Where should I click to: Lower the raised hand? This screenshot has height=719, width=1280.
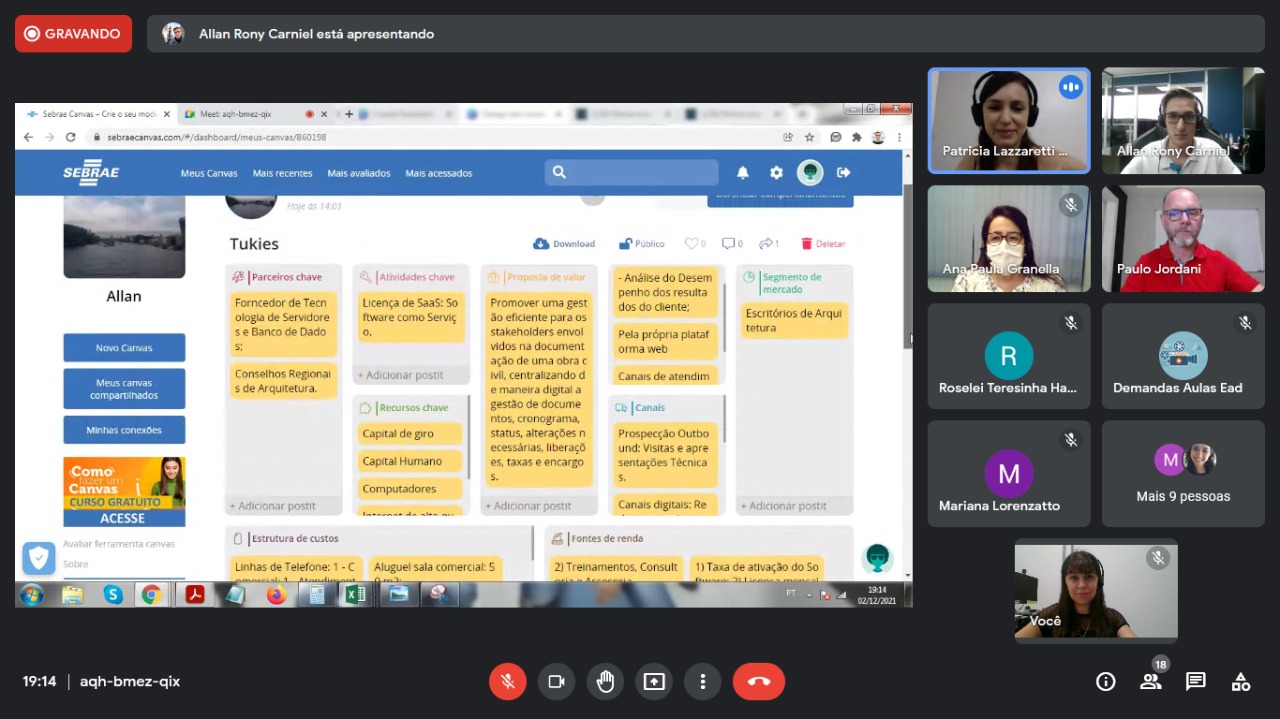point(605,681)
